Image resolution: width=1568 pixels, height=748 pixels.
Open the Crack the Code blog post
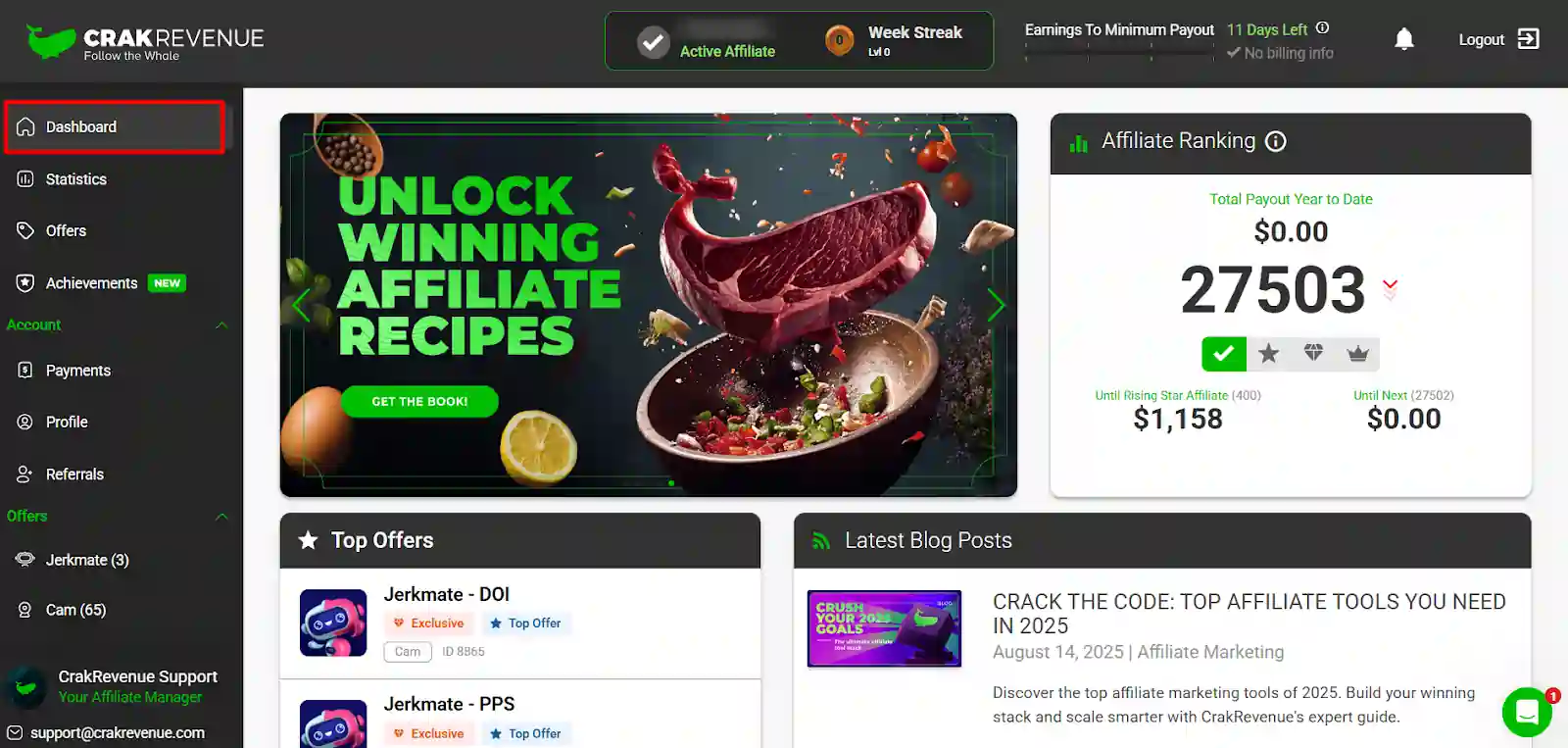click(1249, 614)
